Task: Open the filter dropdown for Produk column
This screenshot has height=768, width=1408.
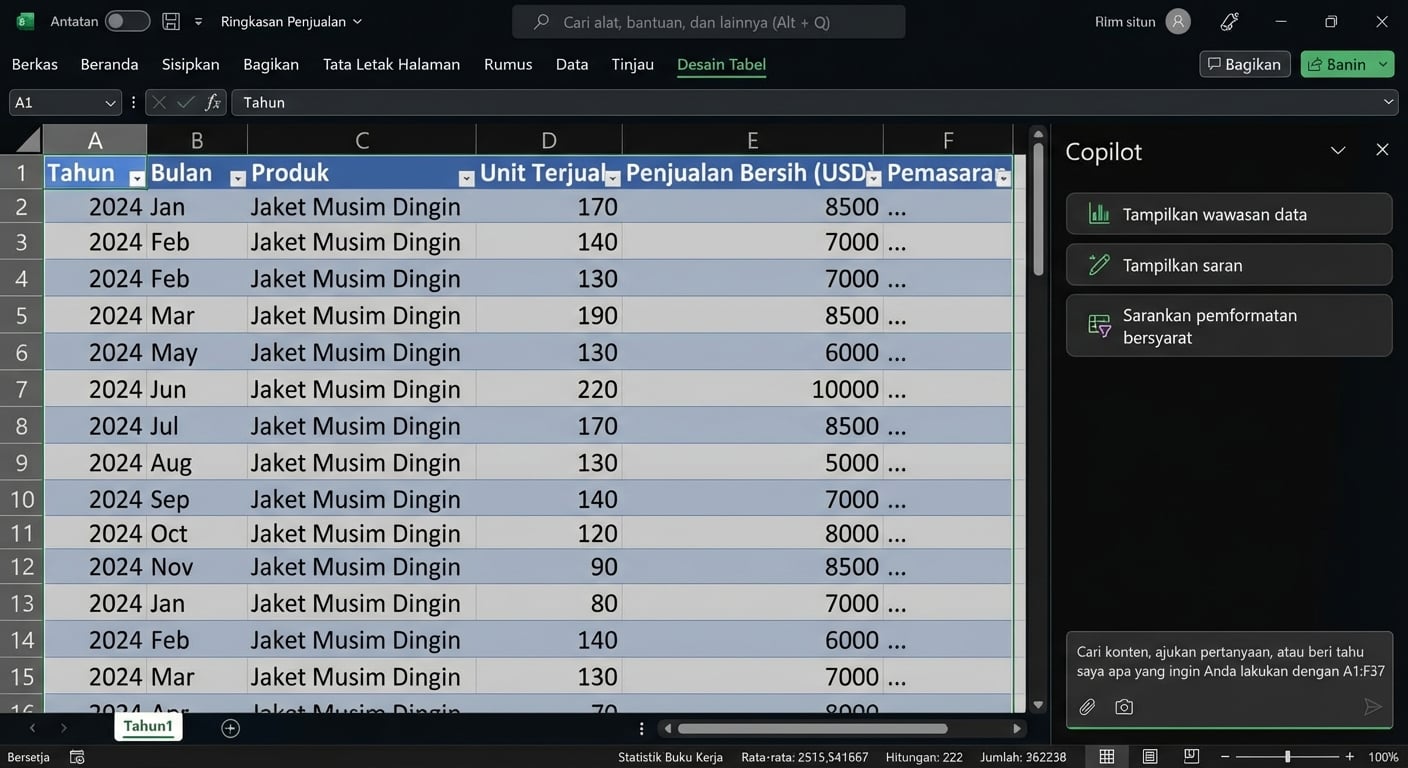Action: pyautogui.click(x=466, y=177)
